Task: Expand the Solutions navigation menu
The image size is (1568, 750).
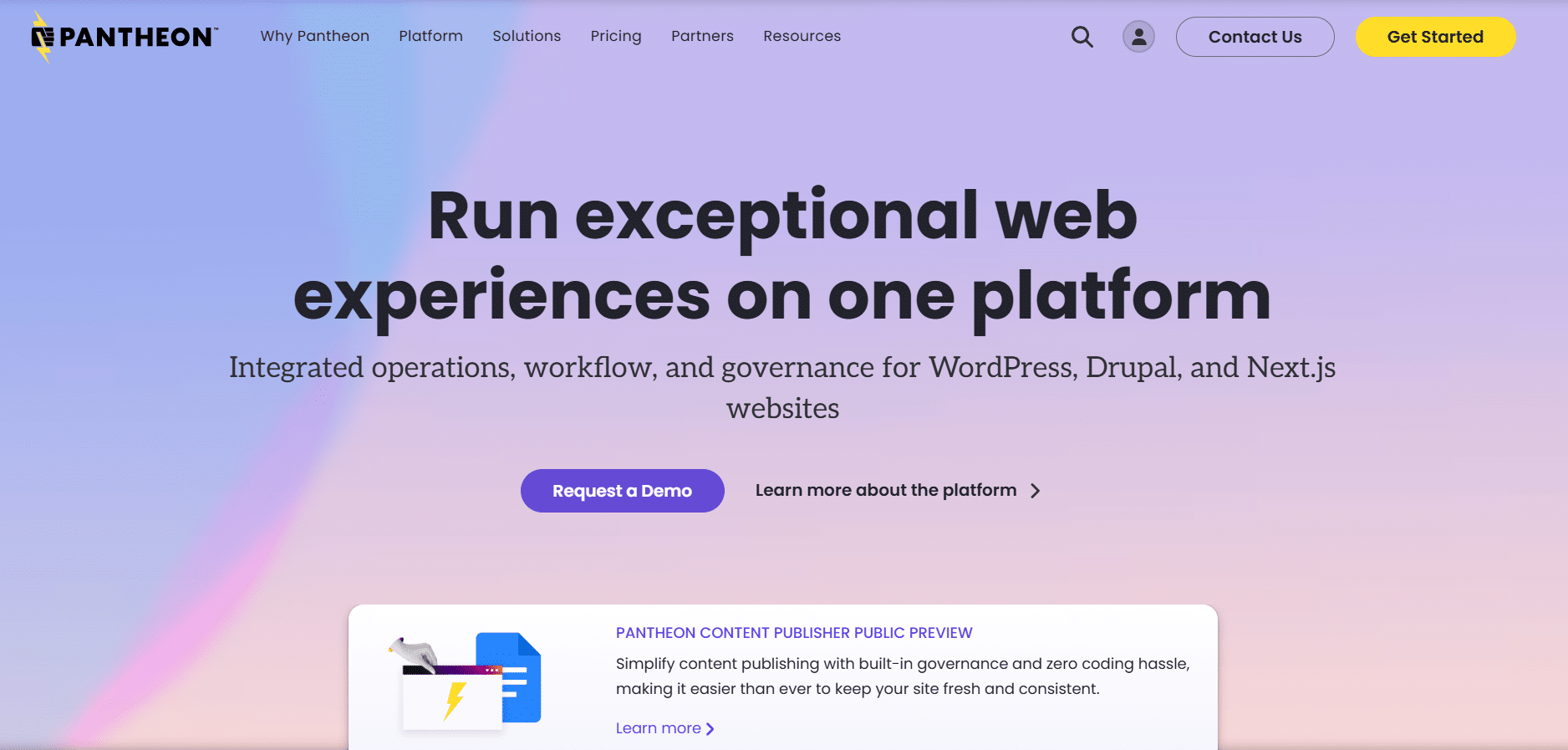Action: tap(527, 36)
